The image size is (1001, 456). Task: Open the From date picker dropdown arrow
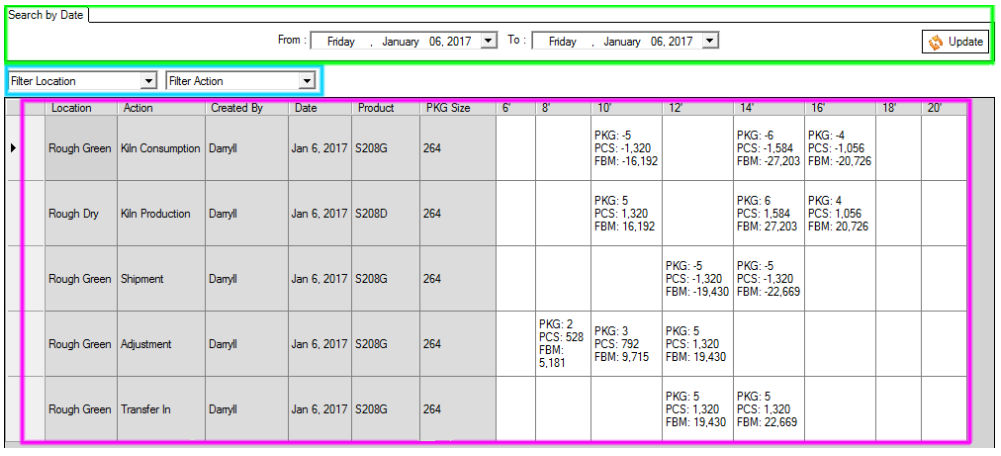(488, 41)
